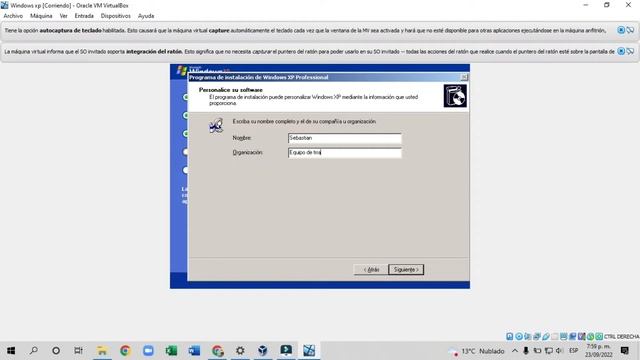Open the Ver menu
The height and width of the screenshot is (360, 640).
tap(63, 16)
